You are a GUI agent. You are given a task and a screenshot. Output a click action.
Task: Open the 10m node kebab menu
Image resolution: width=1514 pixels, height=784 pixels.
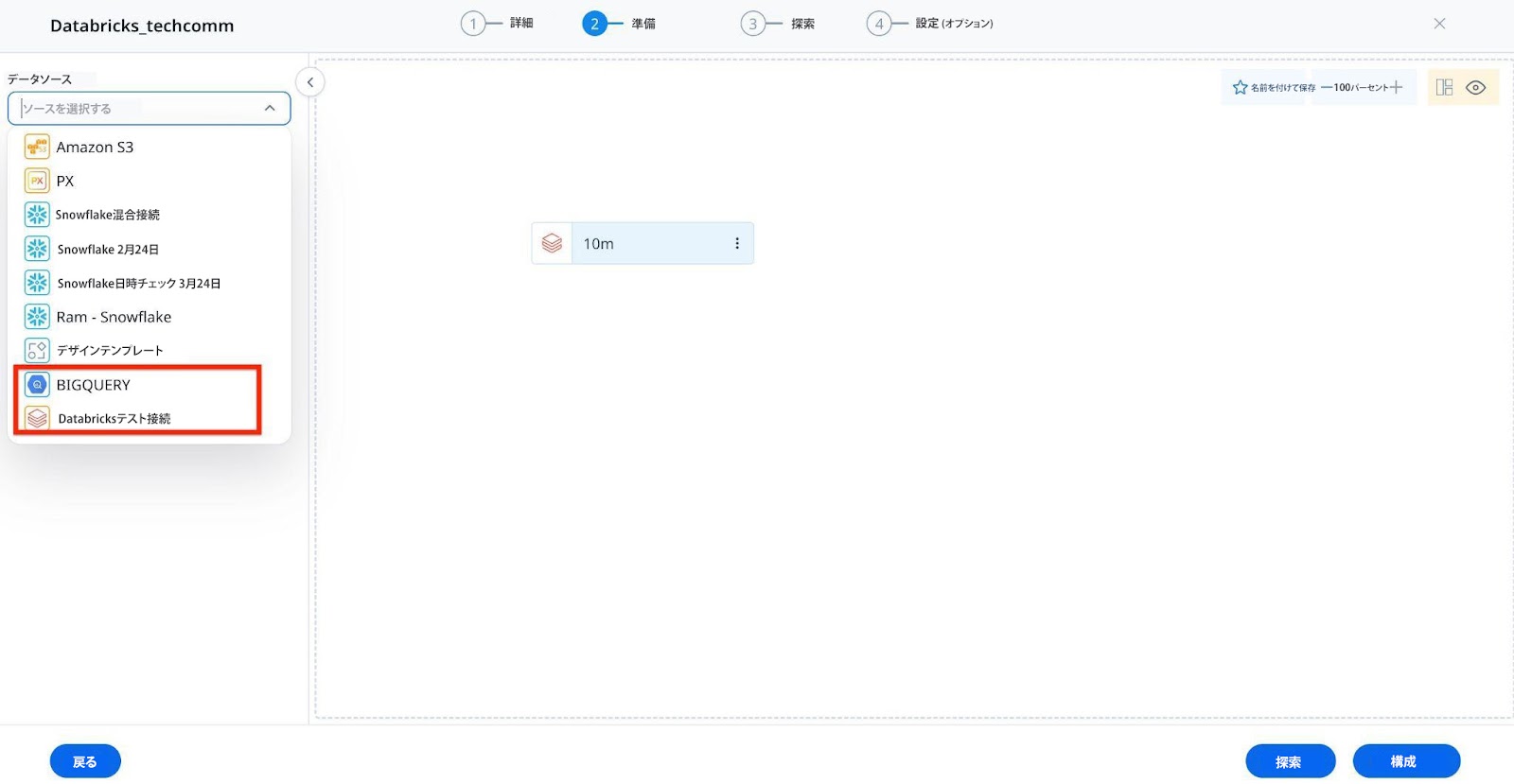pyautogui.click(x=737, y=243)
